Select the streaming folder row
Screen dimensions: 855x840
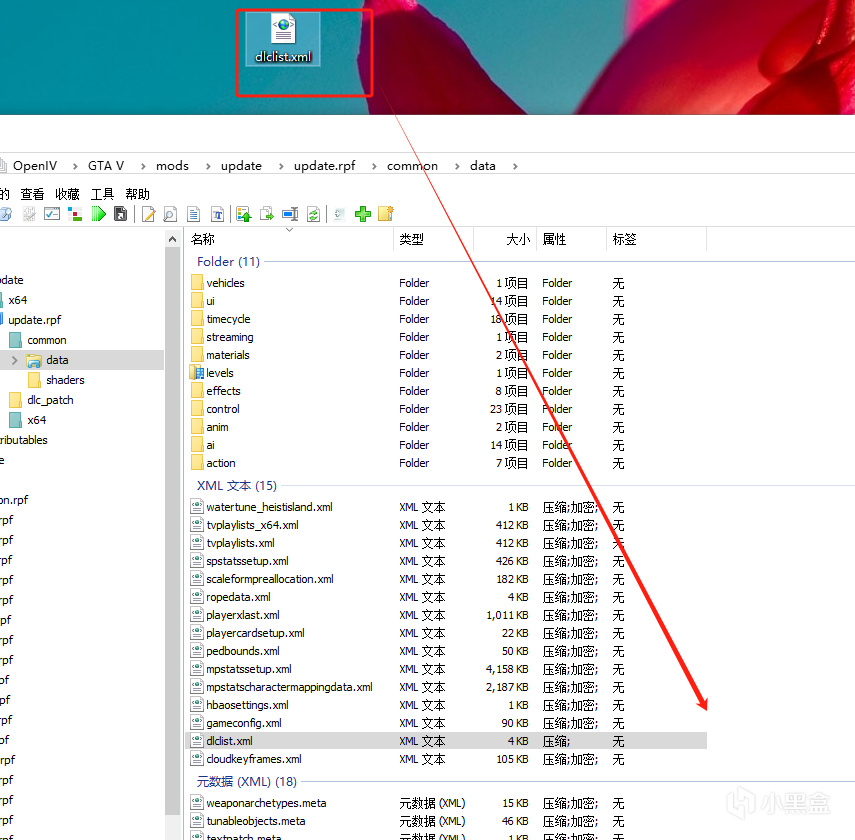(x=447, y=337)
